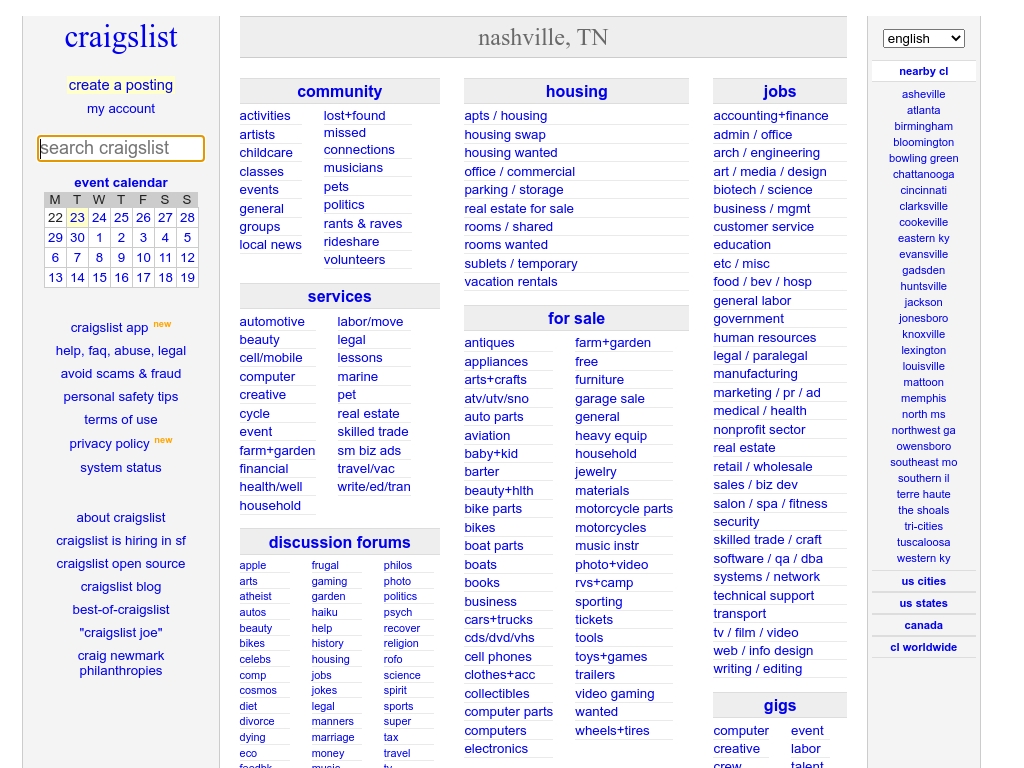Open computer gigs

point(741,731)
